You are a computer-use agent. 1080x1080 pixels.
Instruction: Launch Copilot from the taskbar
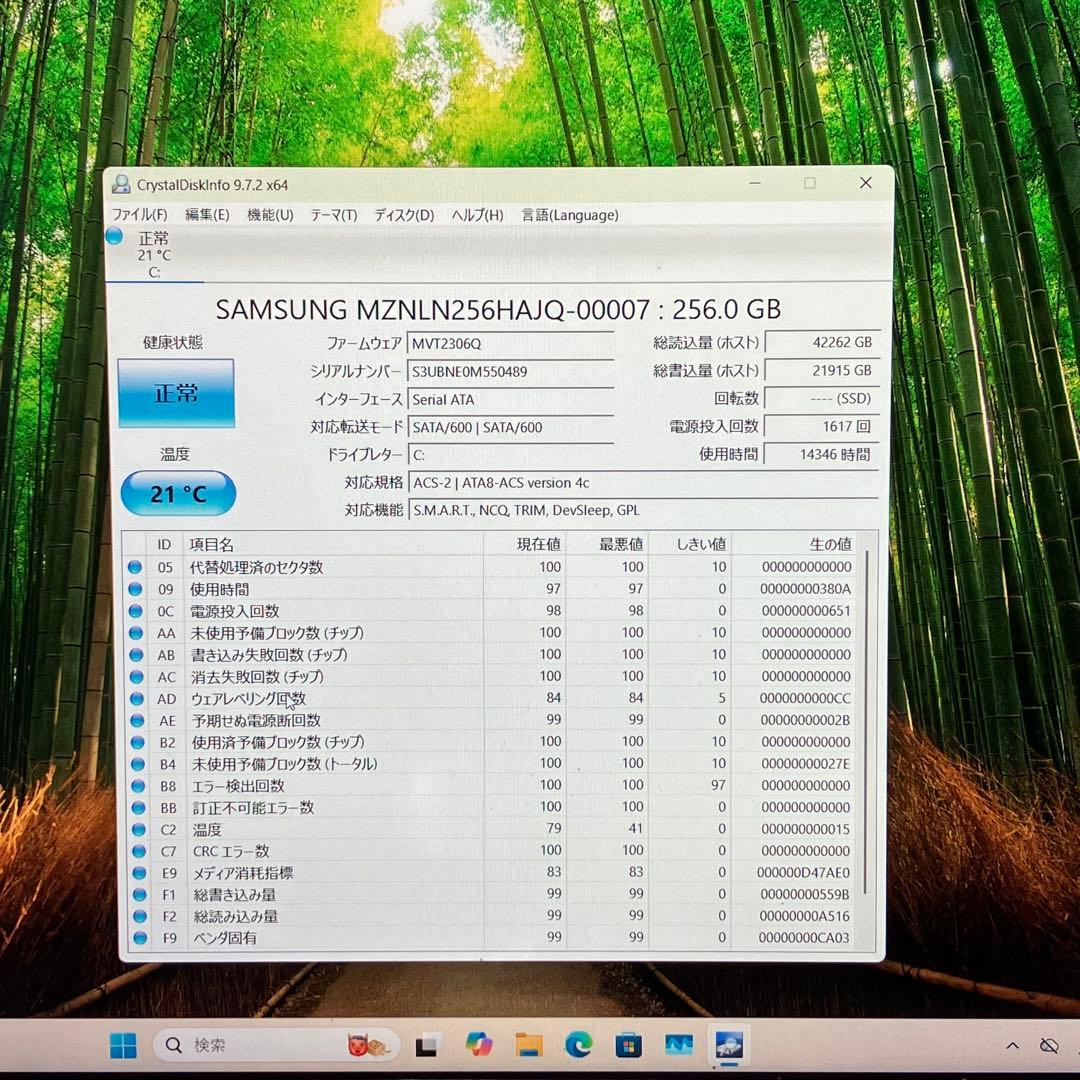(x=479, y=1046)
